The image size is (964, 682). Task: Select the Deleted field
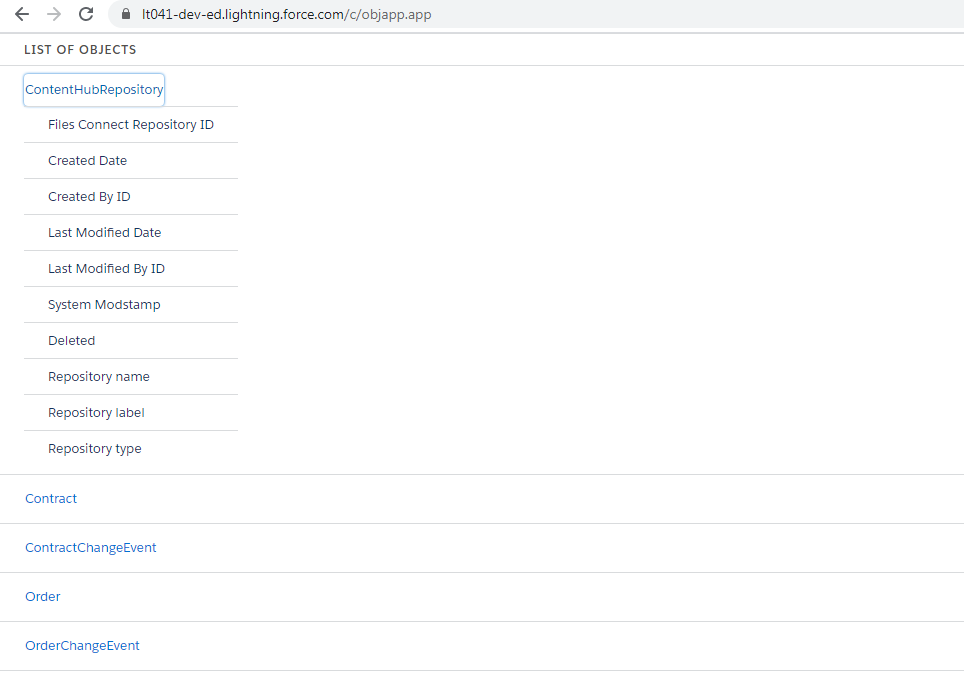[71, 340]
